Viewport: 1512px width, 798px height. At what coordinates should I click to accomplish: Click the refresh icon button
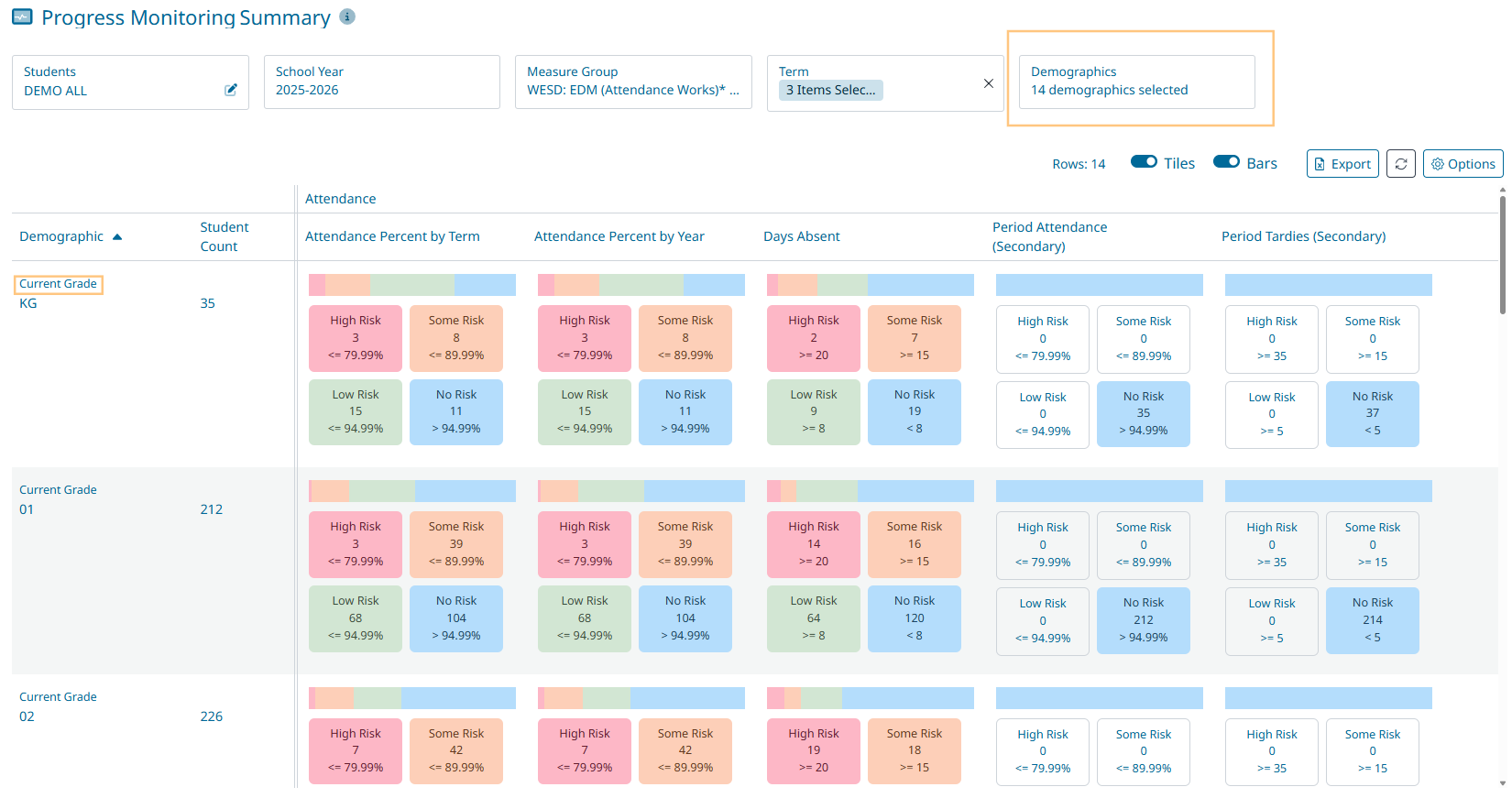(x=1400, y=164)
